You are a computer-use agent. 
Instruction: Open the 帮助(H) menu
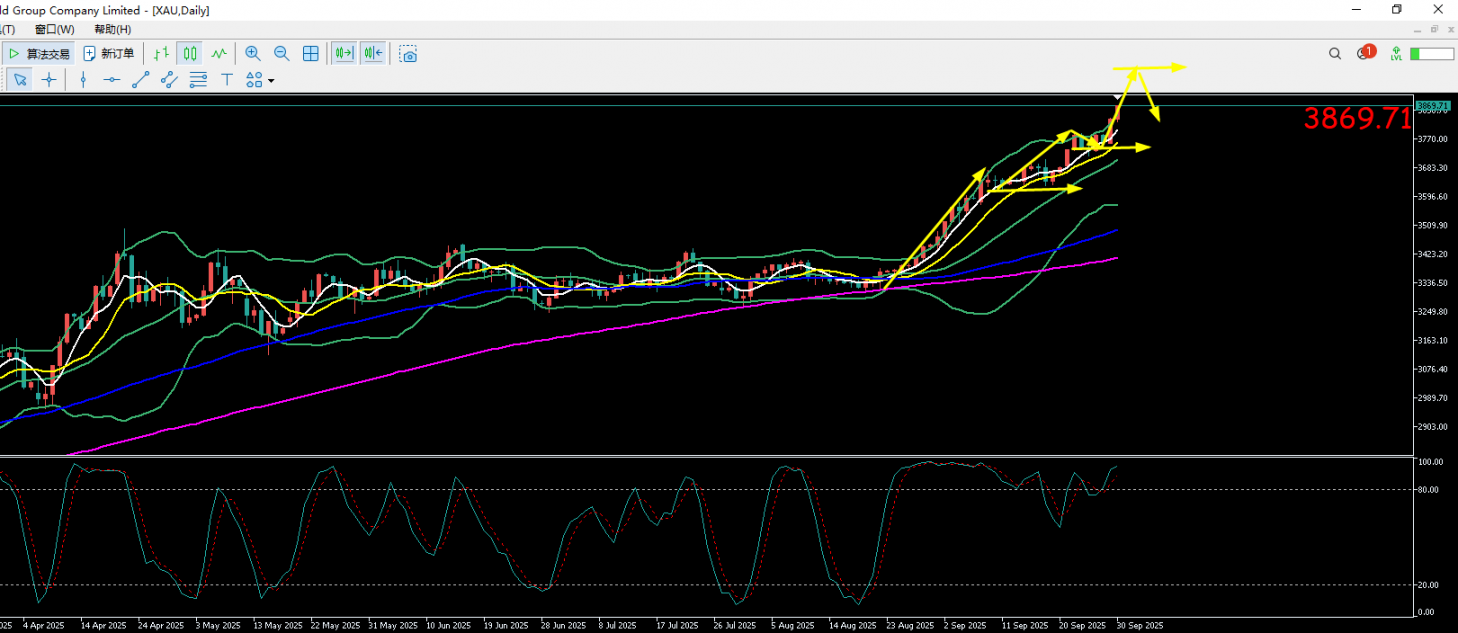113,29
